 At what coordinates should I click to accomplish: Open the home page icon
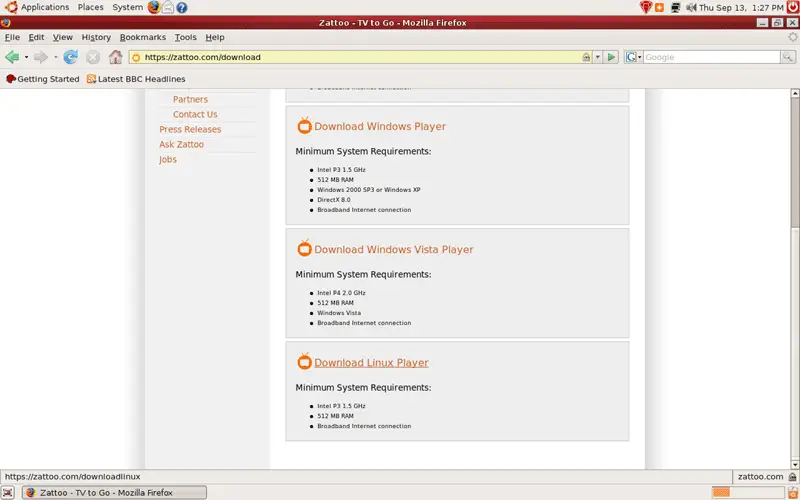click(x=116, y=57)
